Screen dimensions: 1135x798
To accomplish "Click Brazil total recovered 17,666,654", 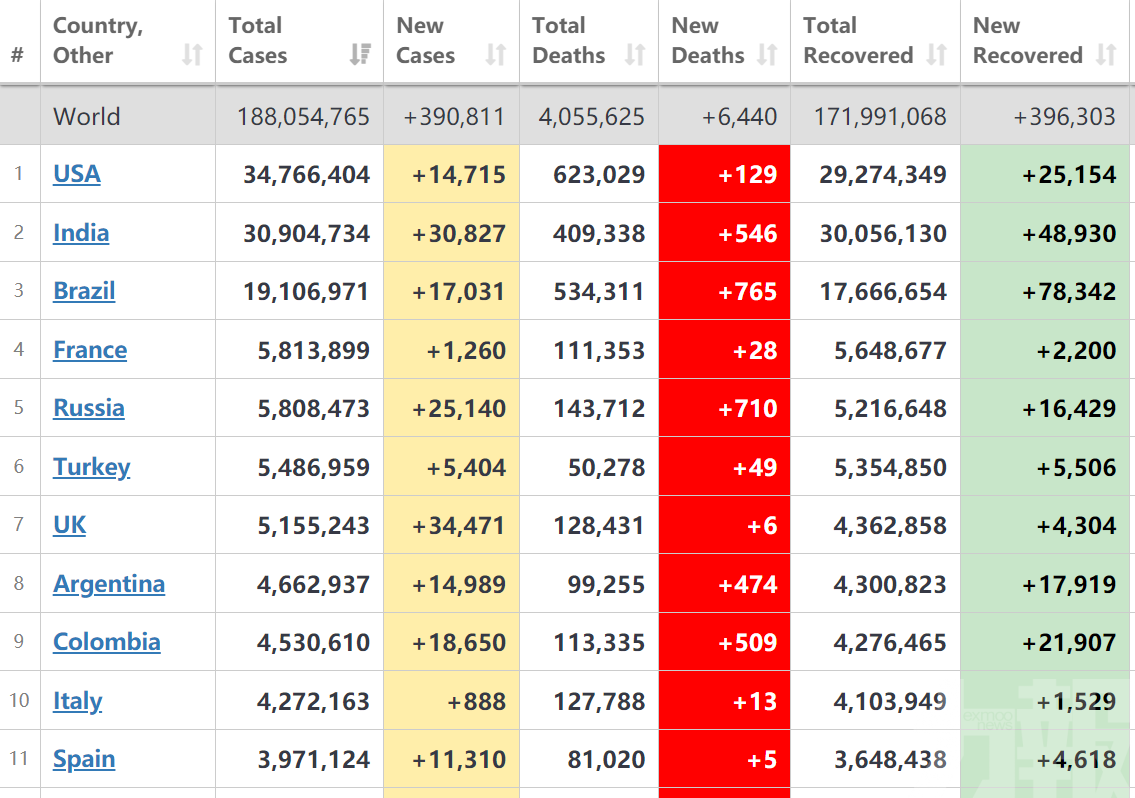I will (882, 291).
